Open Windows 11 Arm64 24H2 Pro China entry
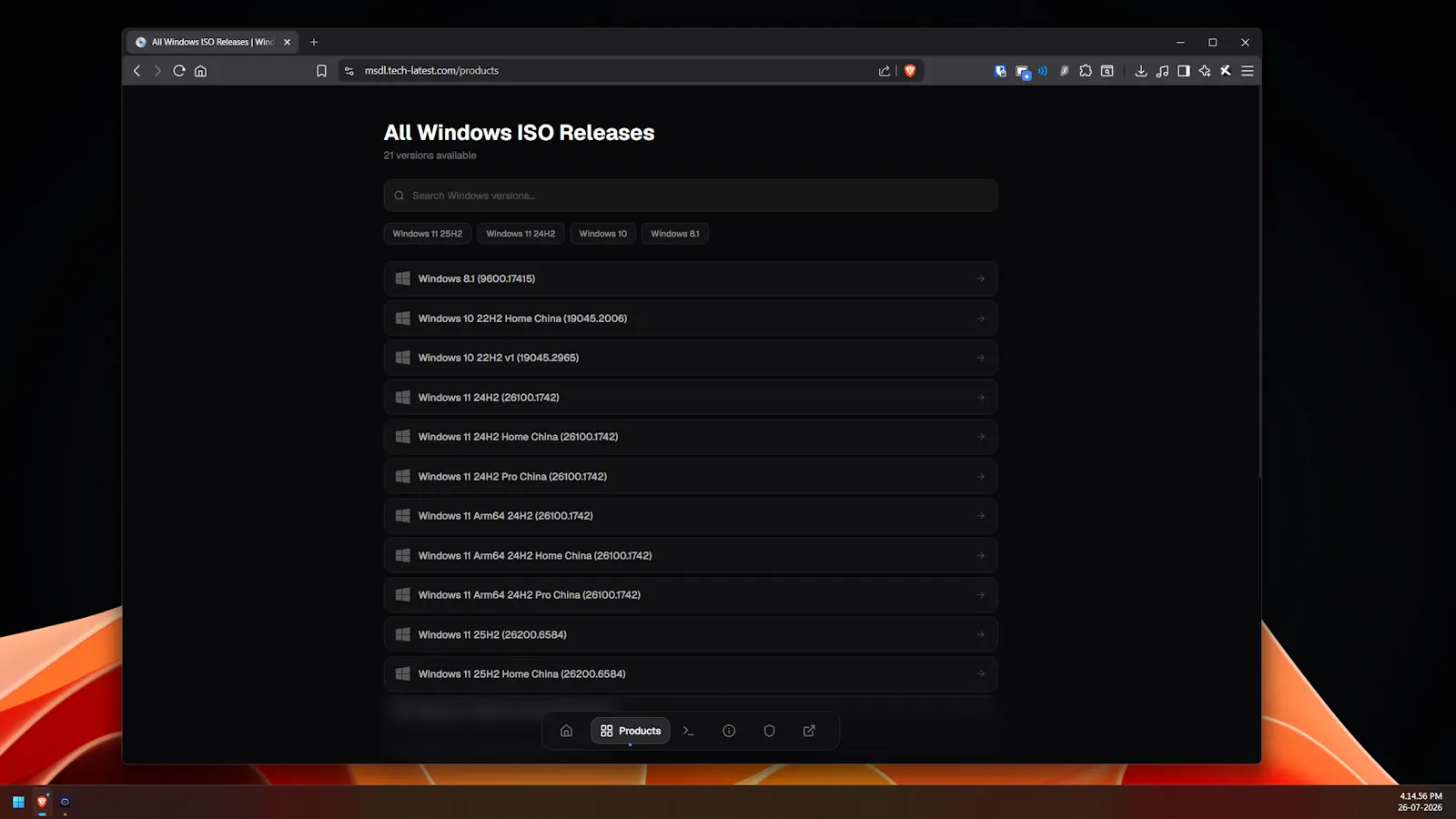Image resolution: width=1456 pixels, height=819 pixels. pyautogui.click(x=691, y=595)
